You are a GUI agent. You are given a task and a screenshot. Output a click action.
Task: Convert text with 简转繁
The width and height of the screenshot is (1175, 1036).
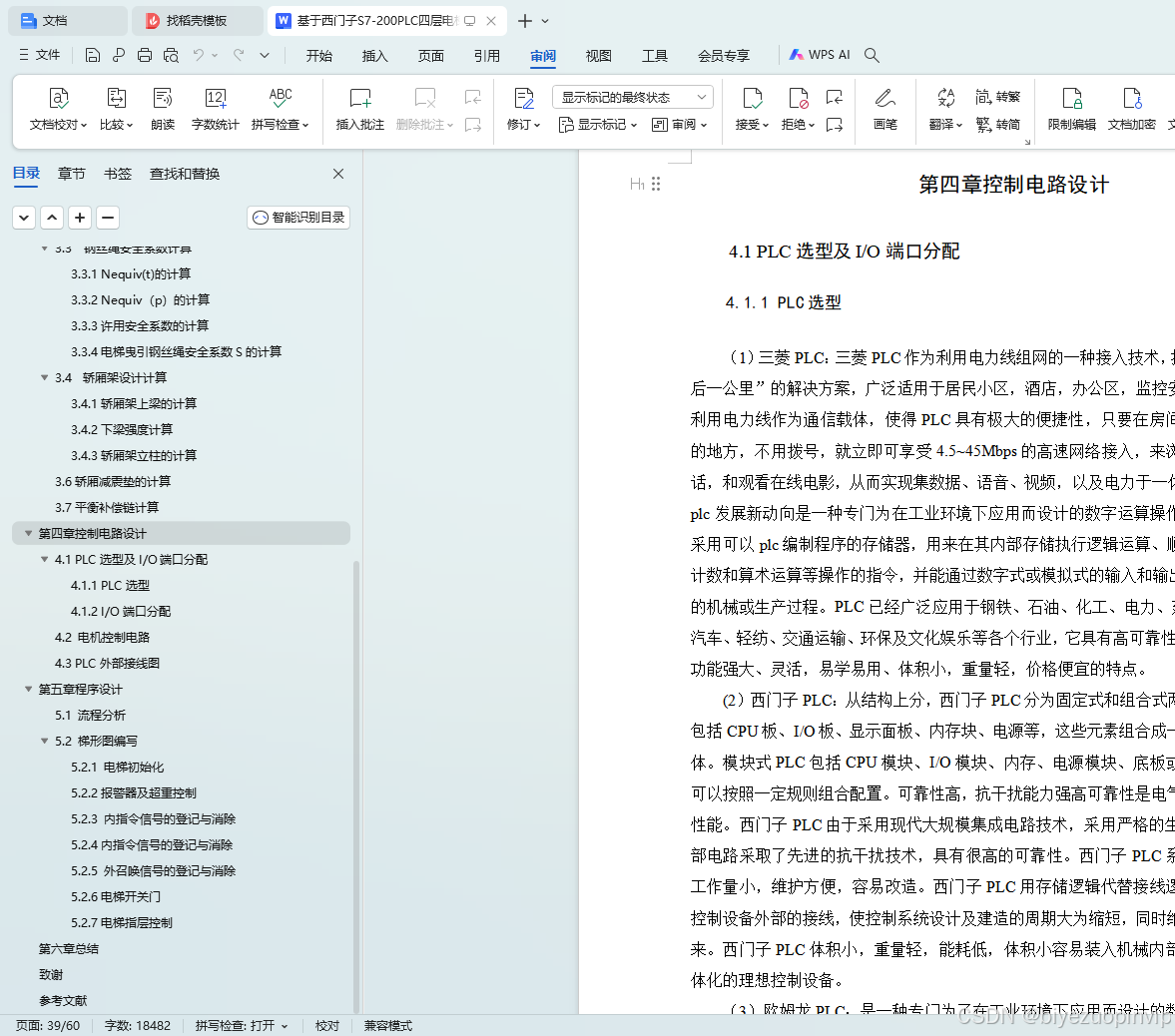pos(997,97)
